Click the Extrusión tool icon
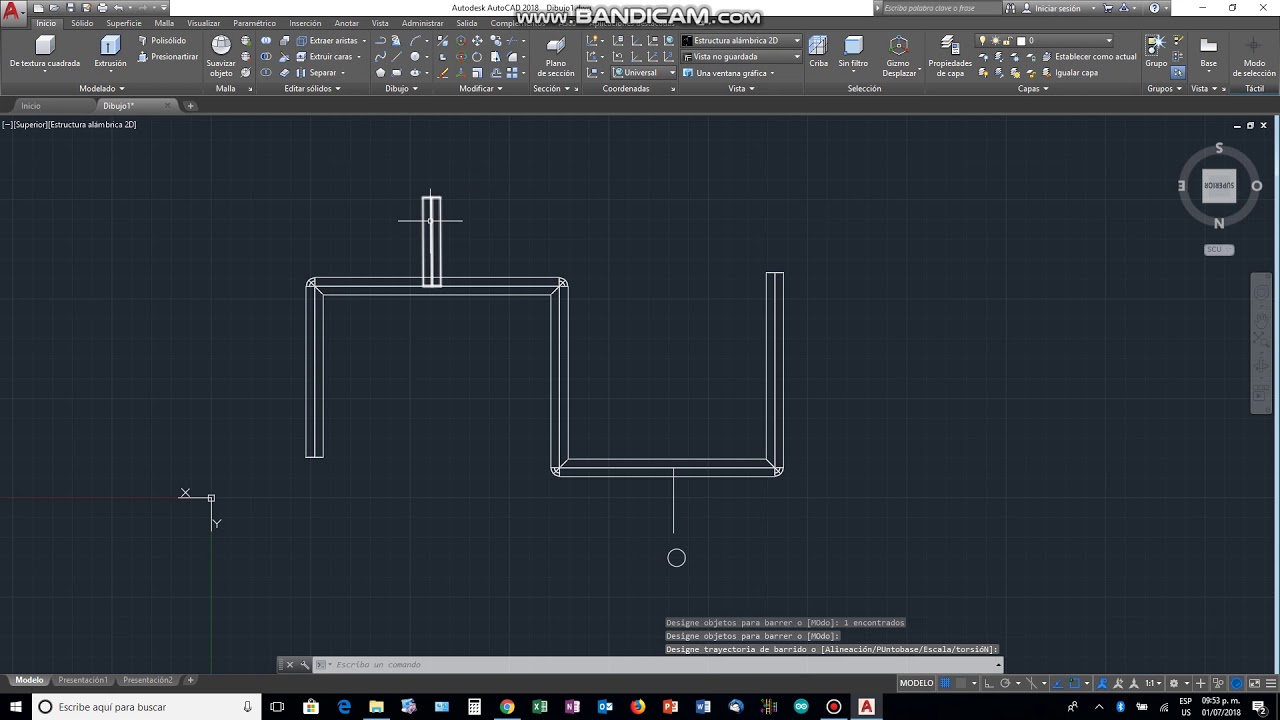The image size is (1280, 720). pyautogui.click(x=110, y=45)
